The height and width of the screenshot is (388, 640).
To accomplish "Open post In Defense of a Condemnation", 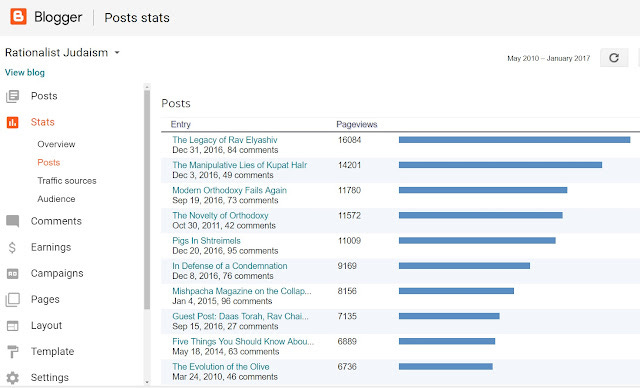I will [229, 266].
